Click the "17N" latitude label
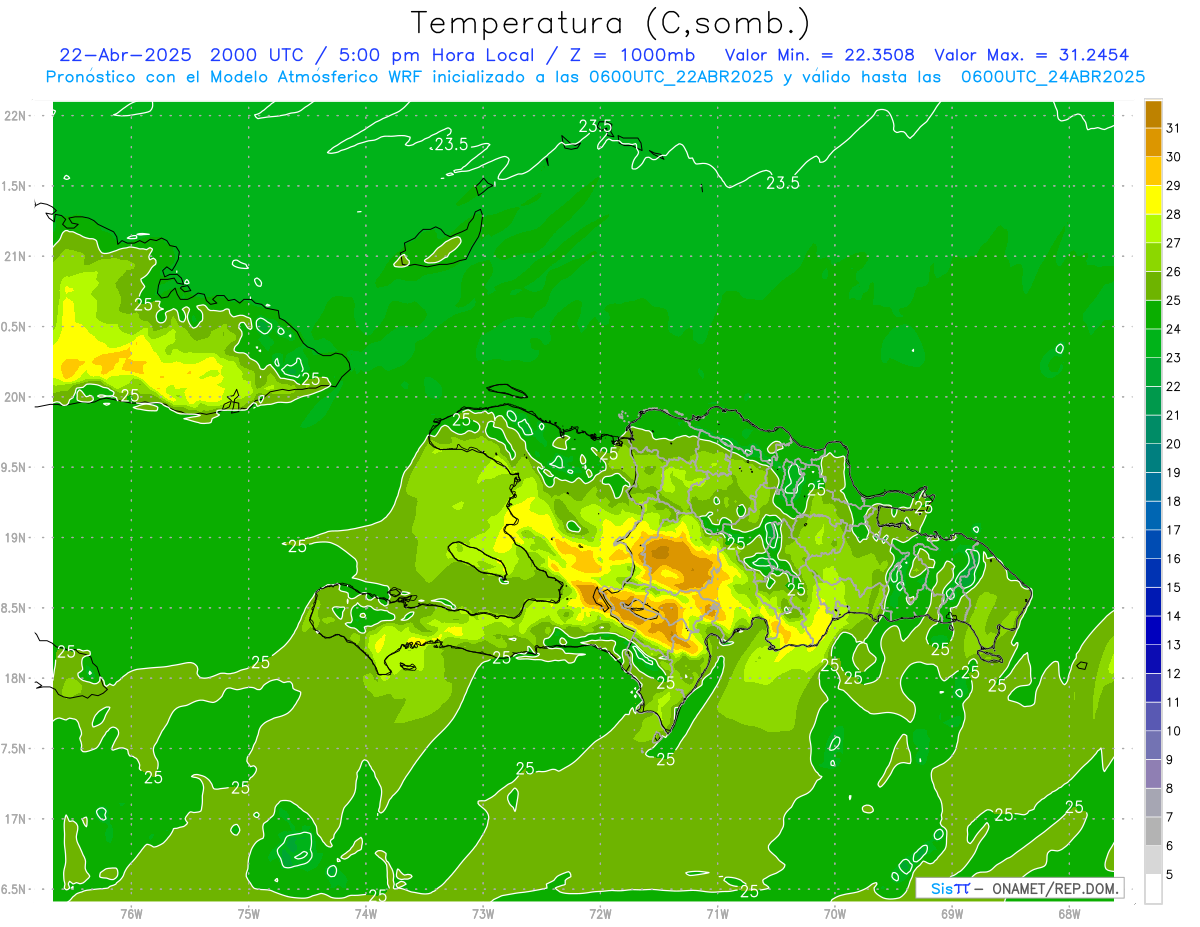 pyautogui.click(x=14, y=819)
